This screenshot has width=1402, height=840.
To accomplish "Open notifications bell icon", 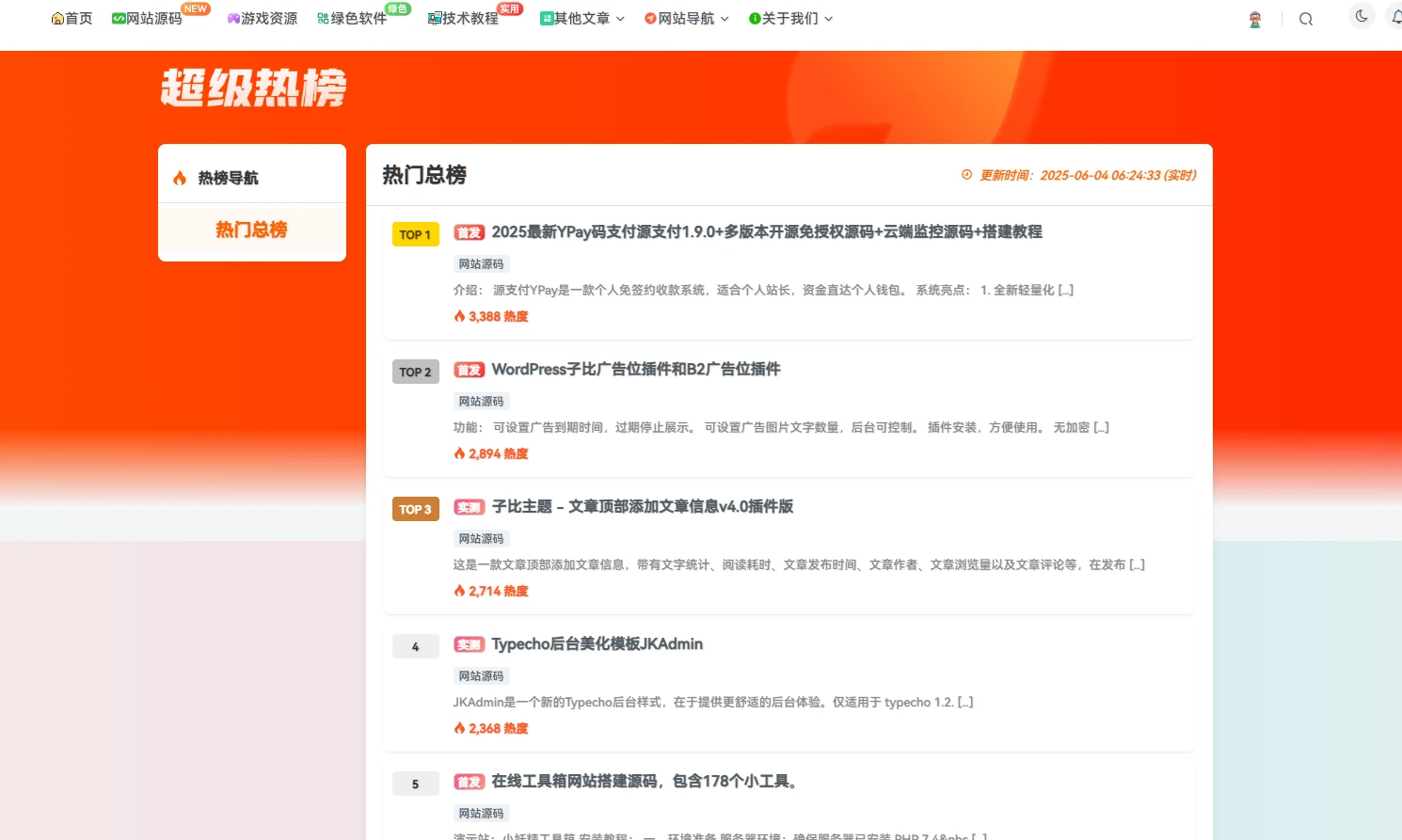I will click(1396, 16).
